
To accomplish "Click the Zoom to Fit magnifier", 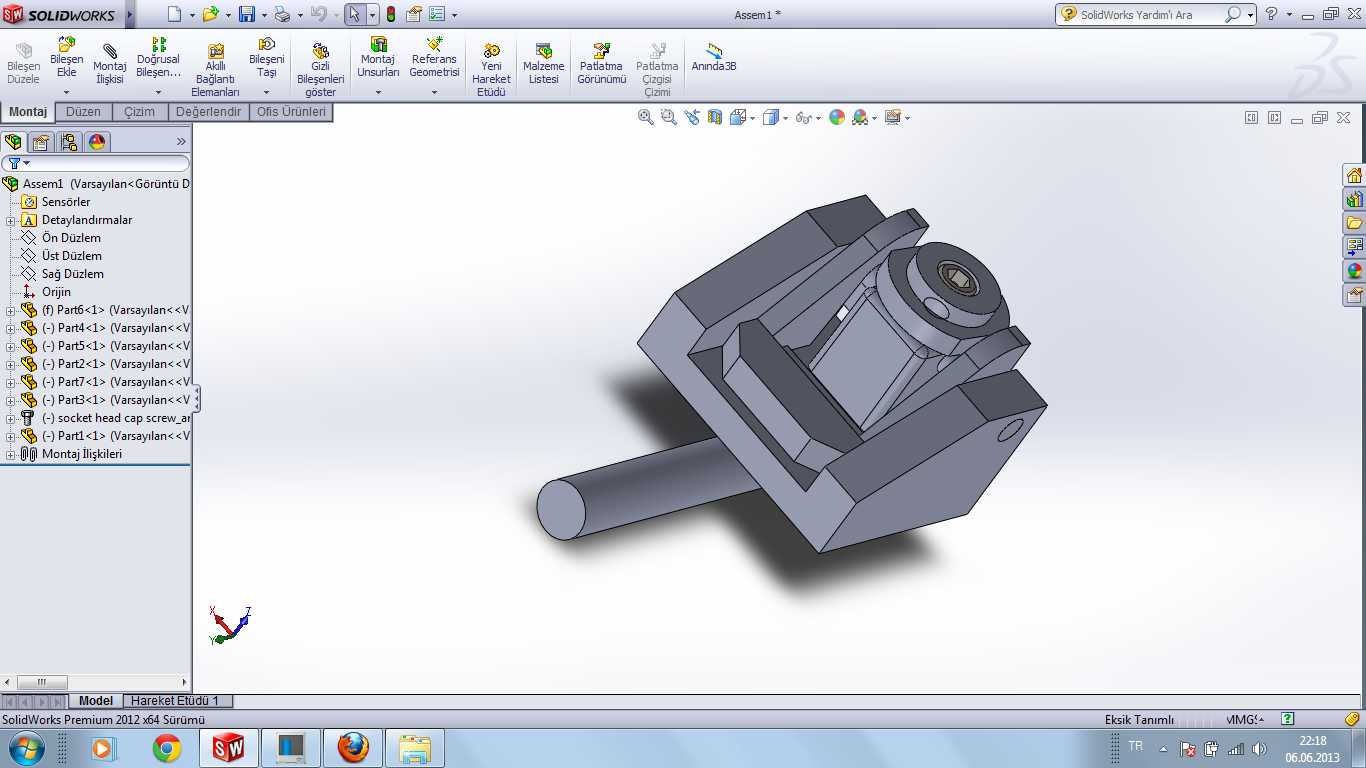I will point(646,117).
